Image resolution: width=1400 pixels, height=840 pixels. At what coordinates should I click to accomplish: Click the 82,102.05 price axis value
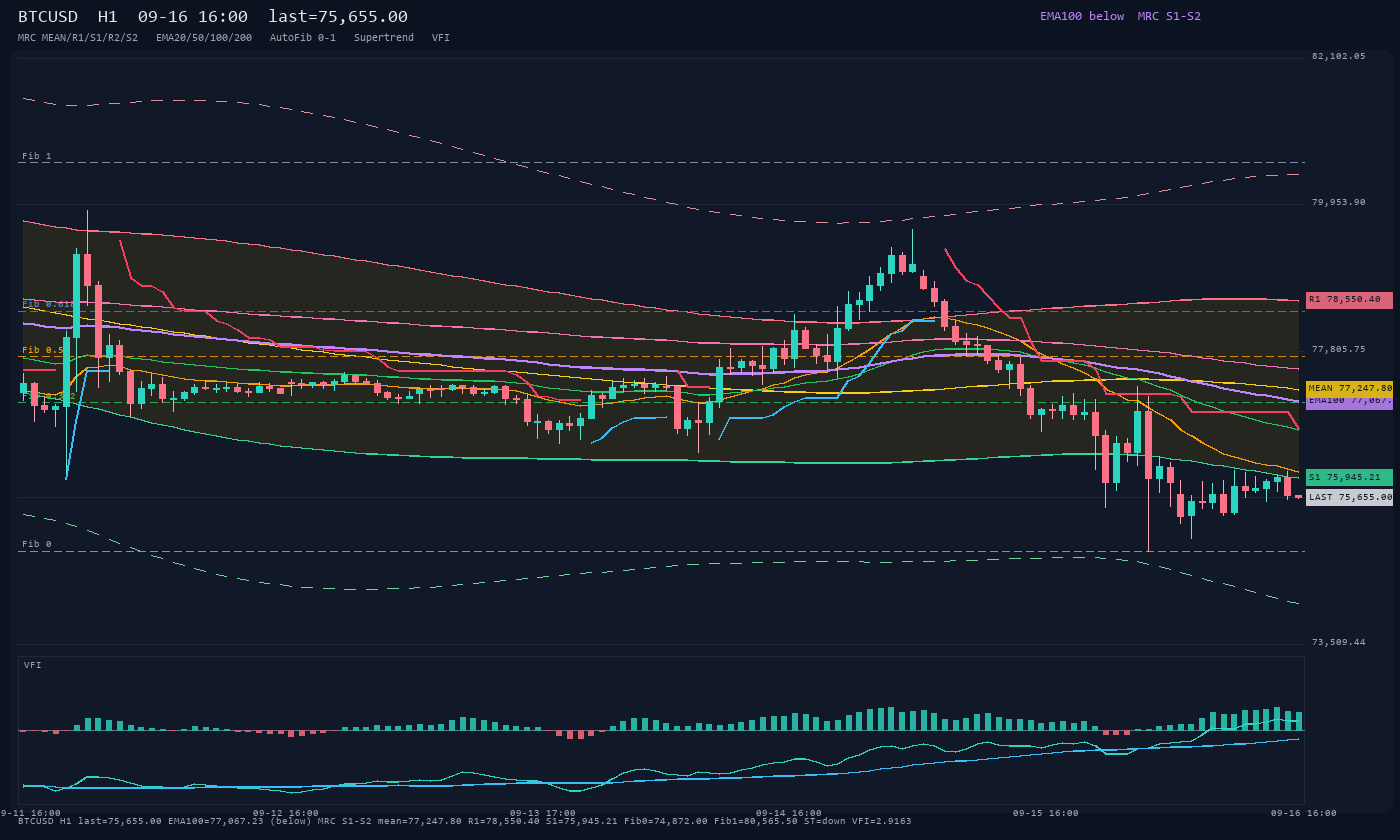coord(1338,56)
